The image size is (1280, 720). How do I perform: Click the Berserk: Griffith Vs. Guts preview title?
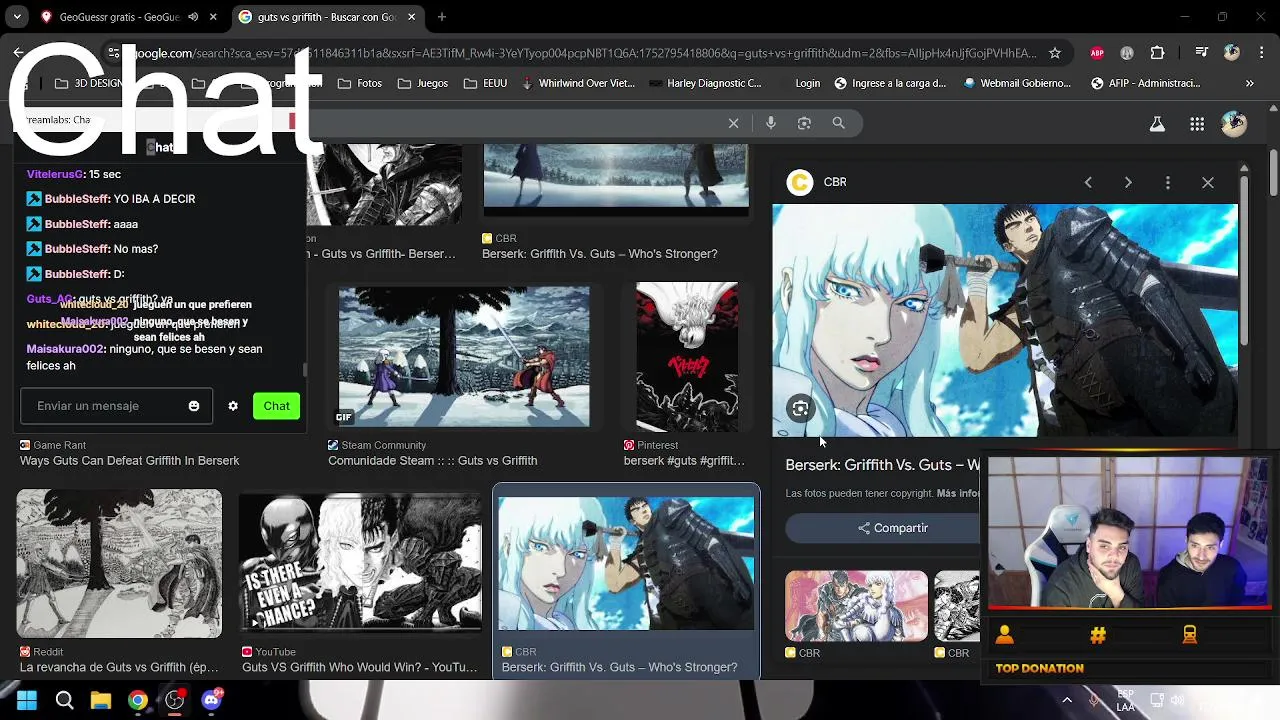[883, 465]
